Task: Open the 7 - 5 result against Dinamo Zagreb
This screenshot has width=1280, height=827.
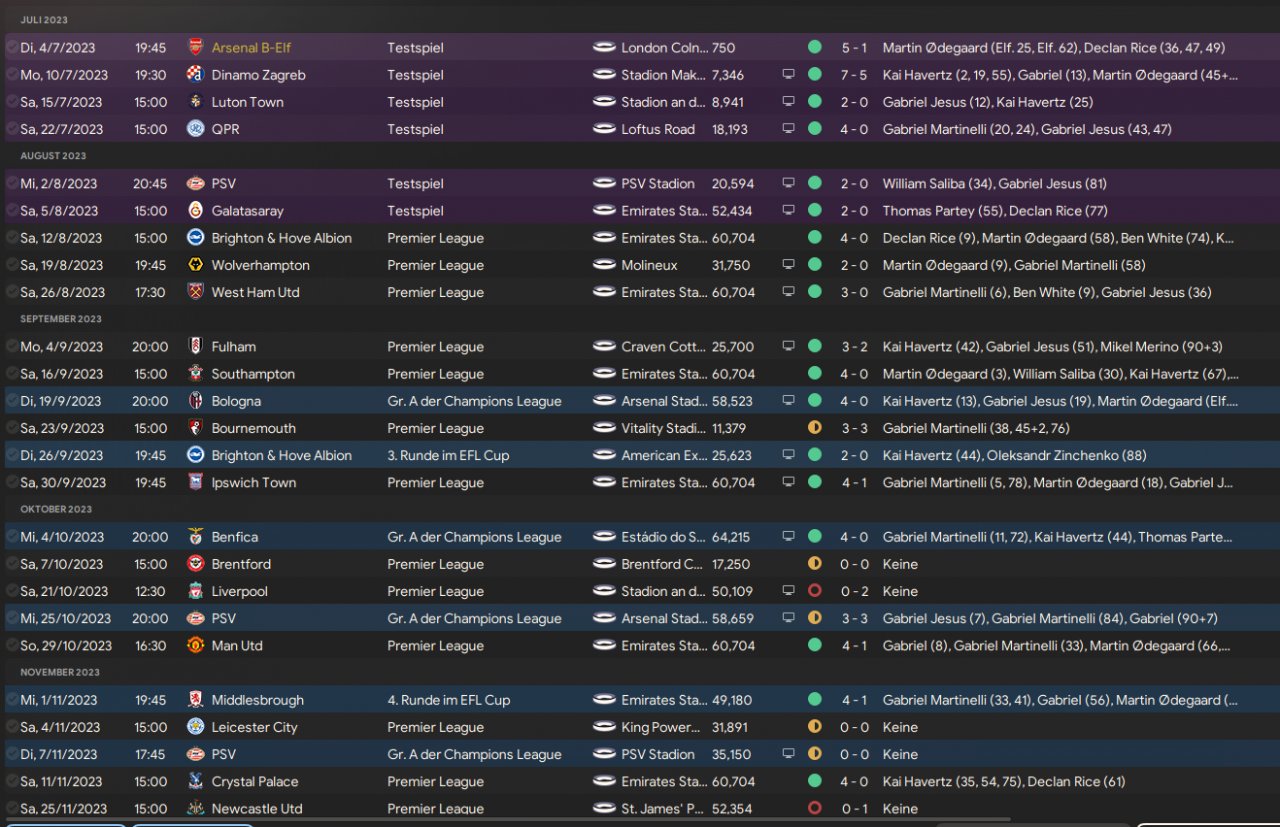Action: (854, 75)
